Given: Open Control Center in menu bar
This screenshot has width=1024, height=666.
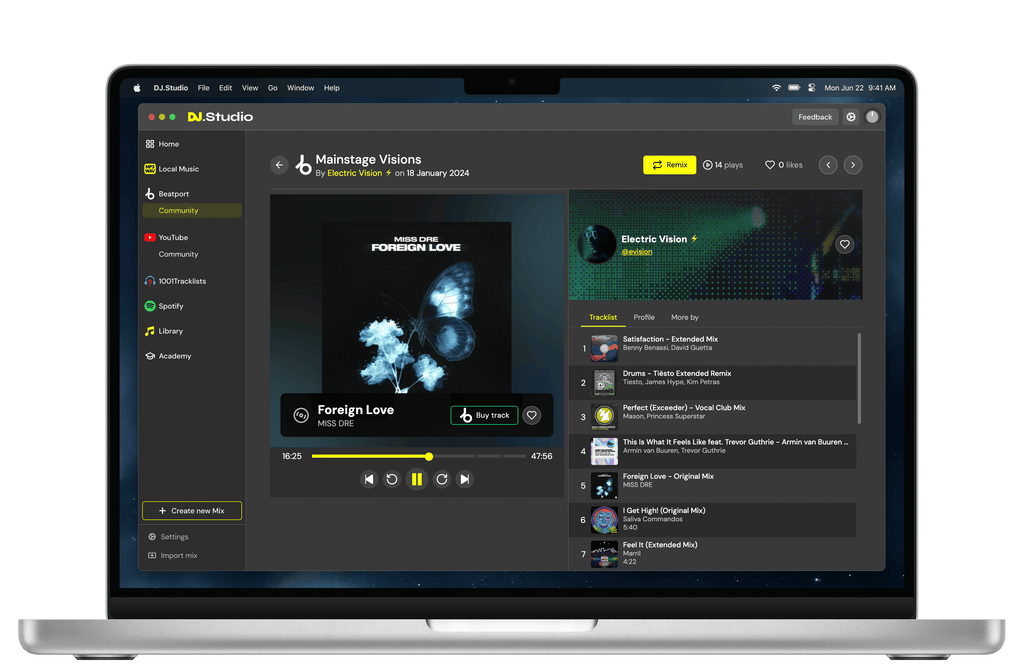Looking at the screenshot, I should [812, 87].
